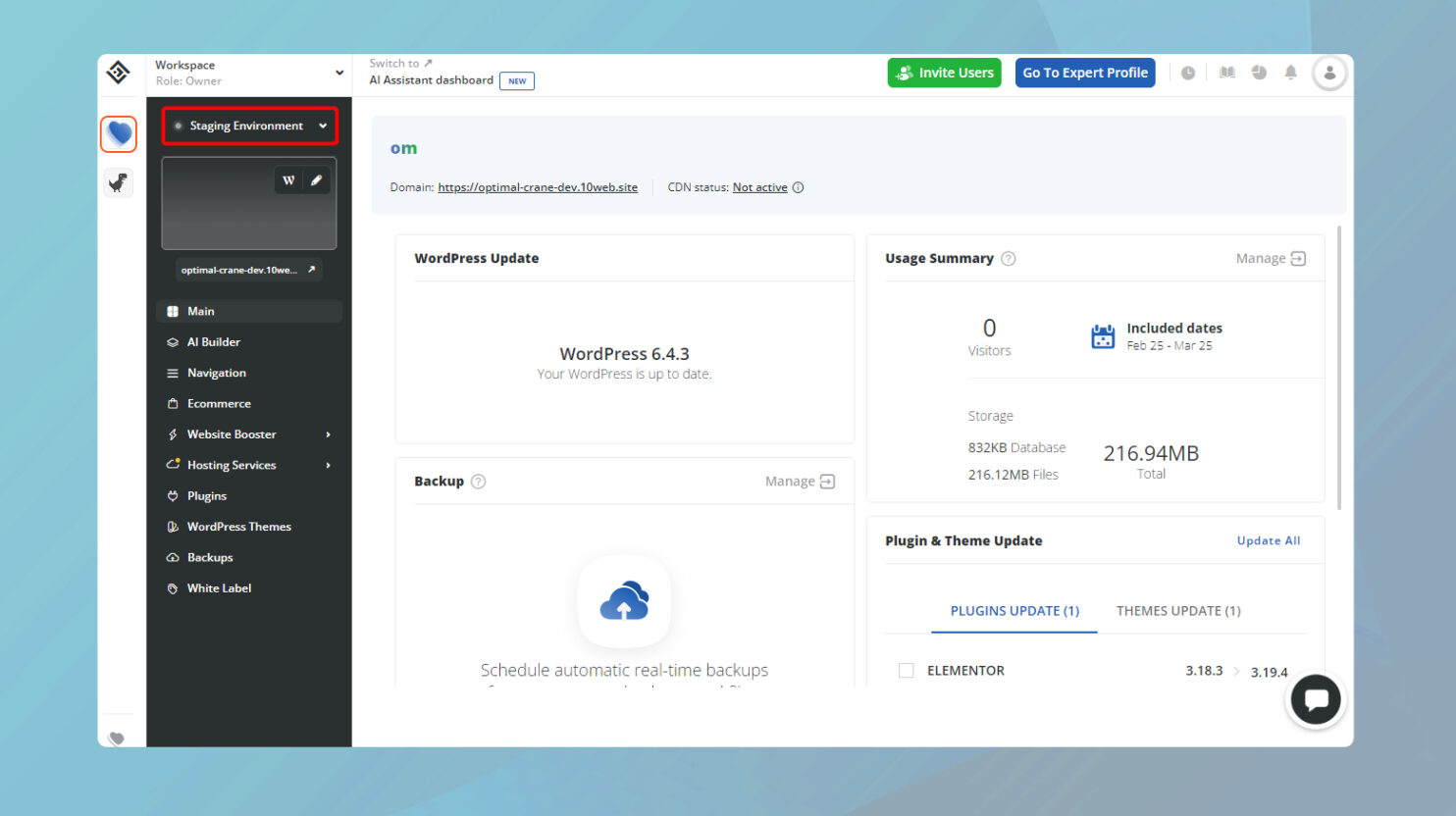Click the Invite Users button
The image size is (1456, 816).
tap(944, 73)
